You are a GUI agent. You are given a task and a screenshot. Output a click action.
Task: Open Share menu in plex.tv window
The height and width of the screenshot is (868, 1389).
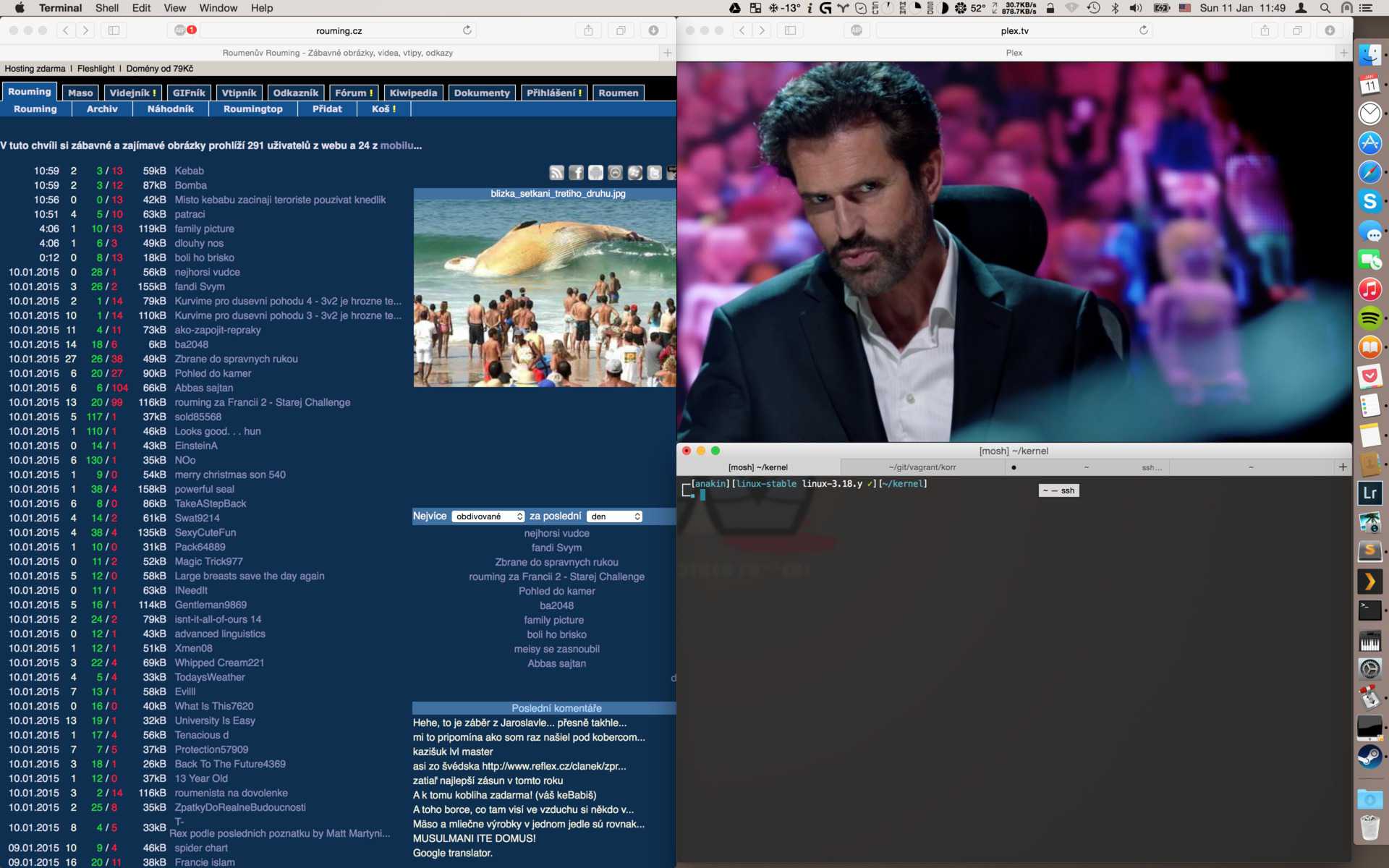point(1265,30)
